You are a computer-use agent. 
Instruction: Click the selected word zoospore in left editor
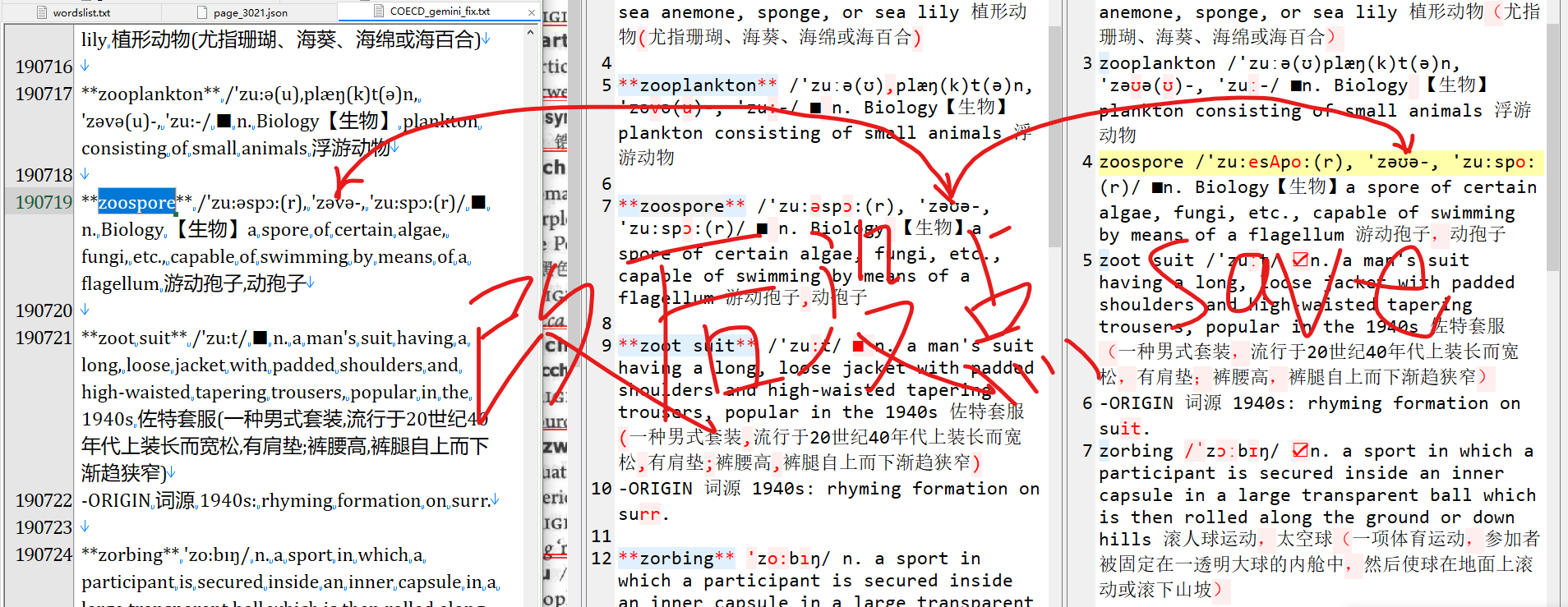pyautogui.click(x=136, y=202)
